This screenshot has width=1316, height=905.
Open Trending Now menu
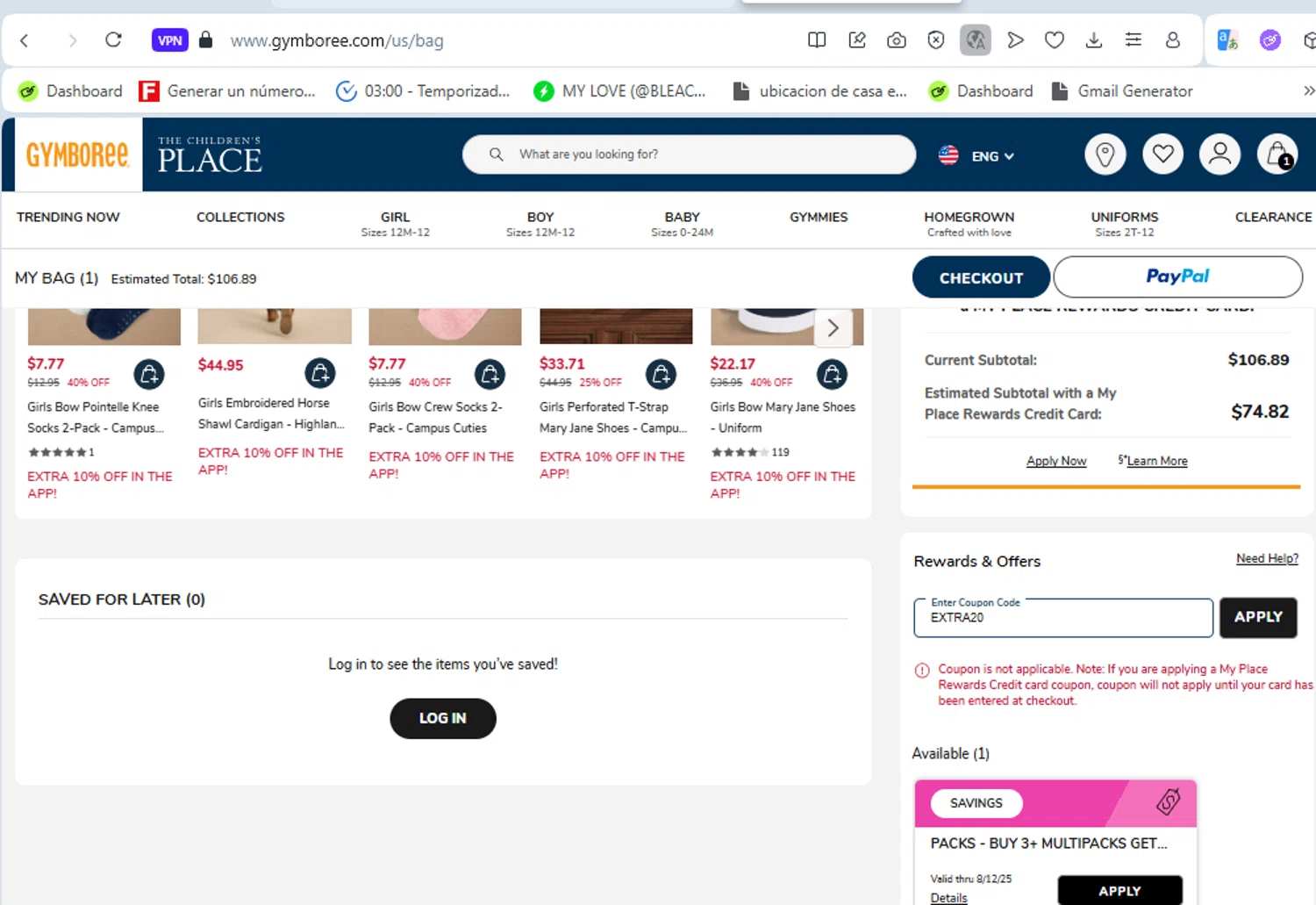tap(68, 217)
